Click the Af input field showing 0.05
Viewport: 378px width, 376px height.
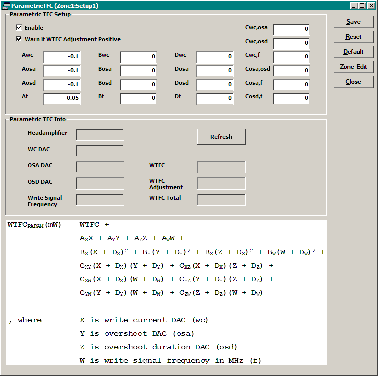click(x=62, y=98)
